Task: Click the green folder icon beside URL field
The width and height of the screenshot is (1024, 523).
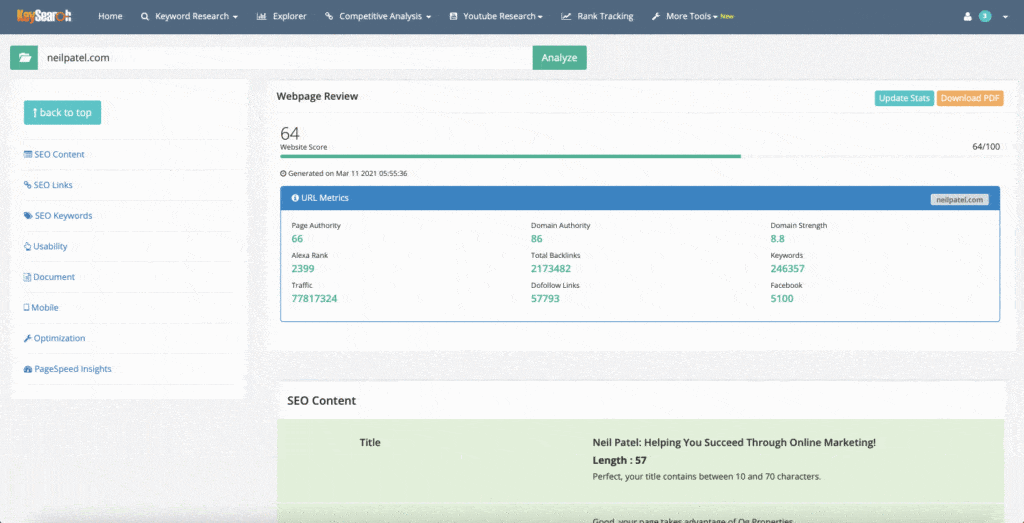Action: [x=24, y=57]
